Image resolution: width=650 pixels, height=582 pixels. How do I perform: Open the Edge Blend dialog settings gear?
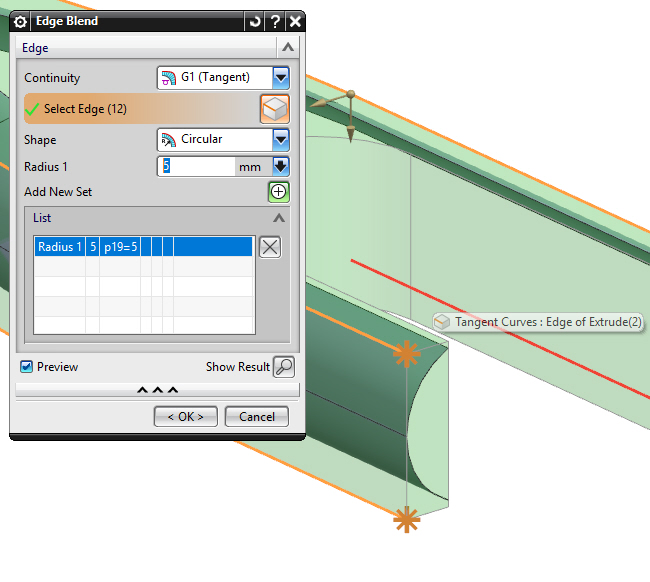(19, 22)
